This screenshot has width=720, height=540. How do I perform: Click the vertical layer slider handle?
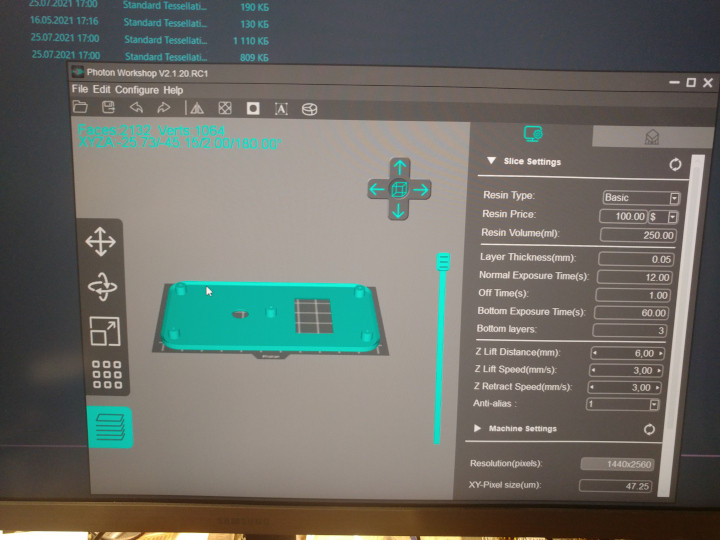pos(443,262)
